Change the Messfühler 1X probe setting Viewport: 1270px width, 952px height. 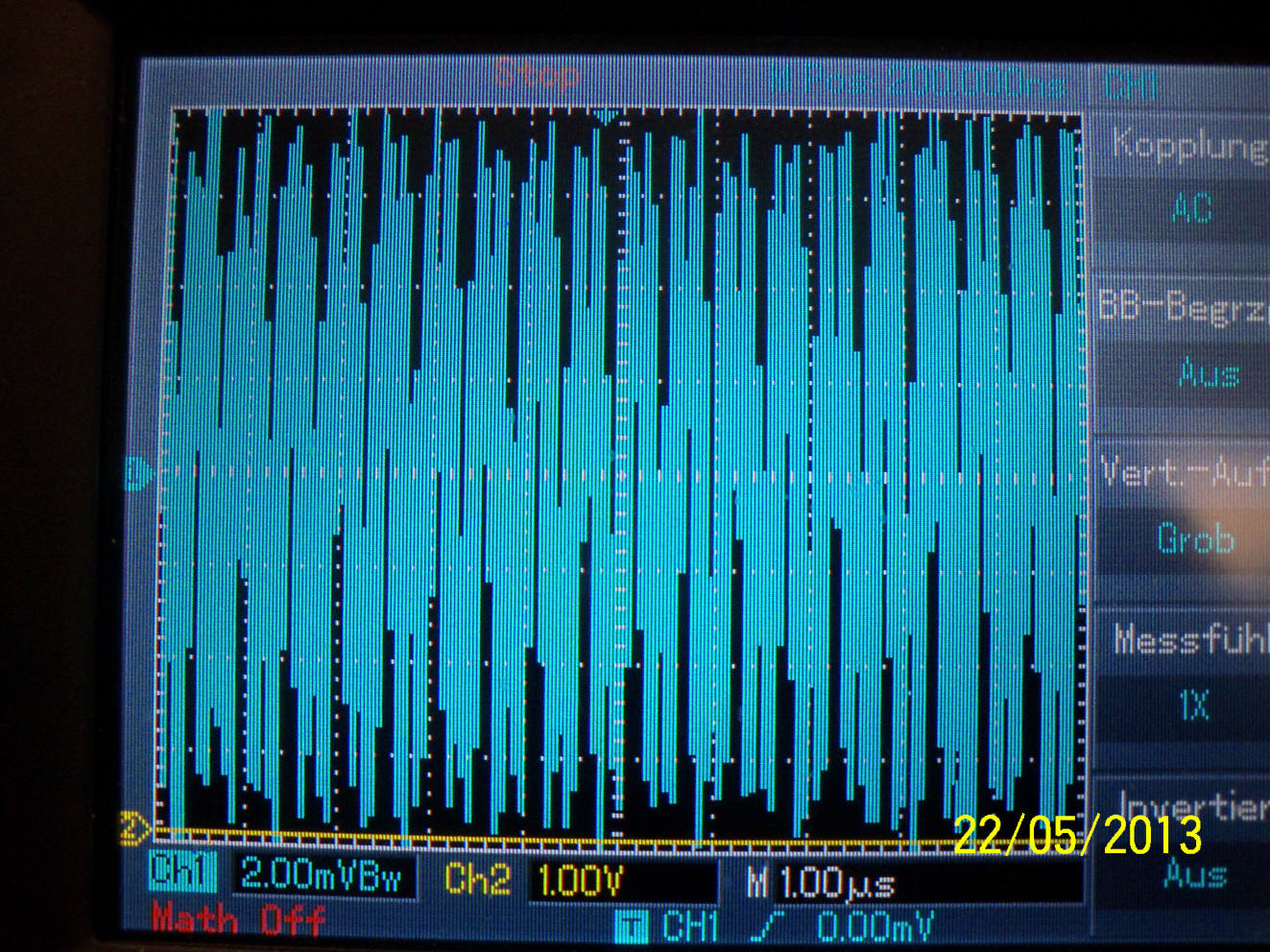tap(1195, 705)
